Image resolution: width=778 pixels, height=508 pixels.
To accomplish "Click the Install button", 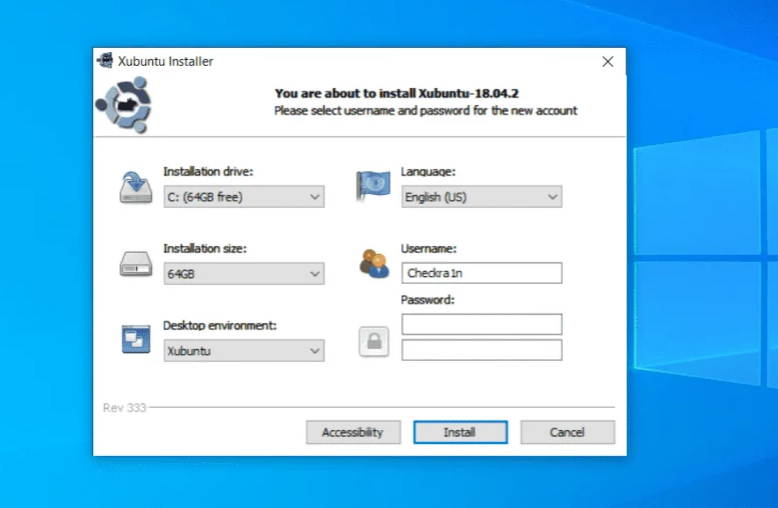I will 460,432.
